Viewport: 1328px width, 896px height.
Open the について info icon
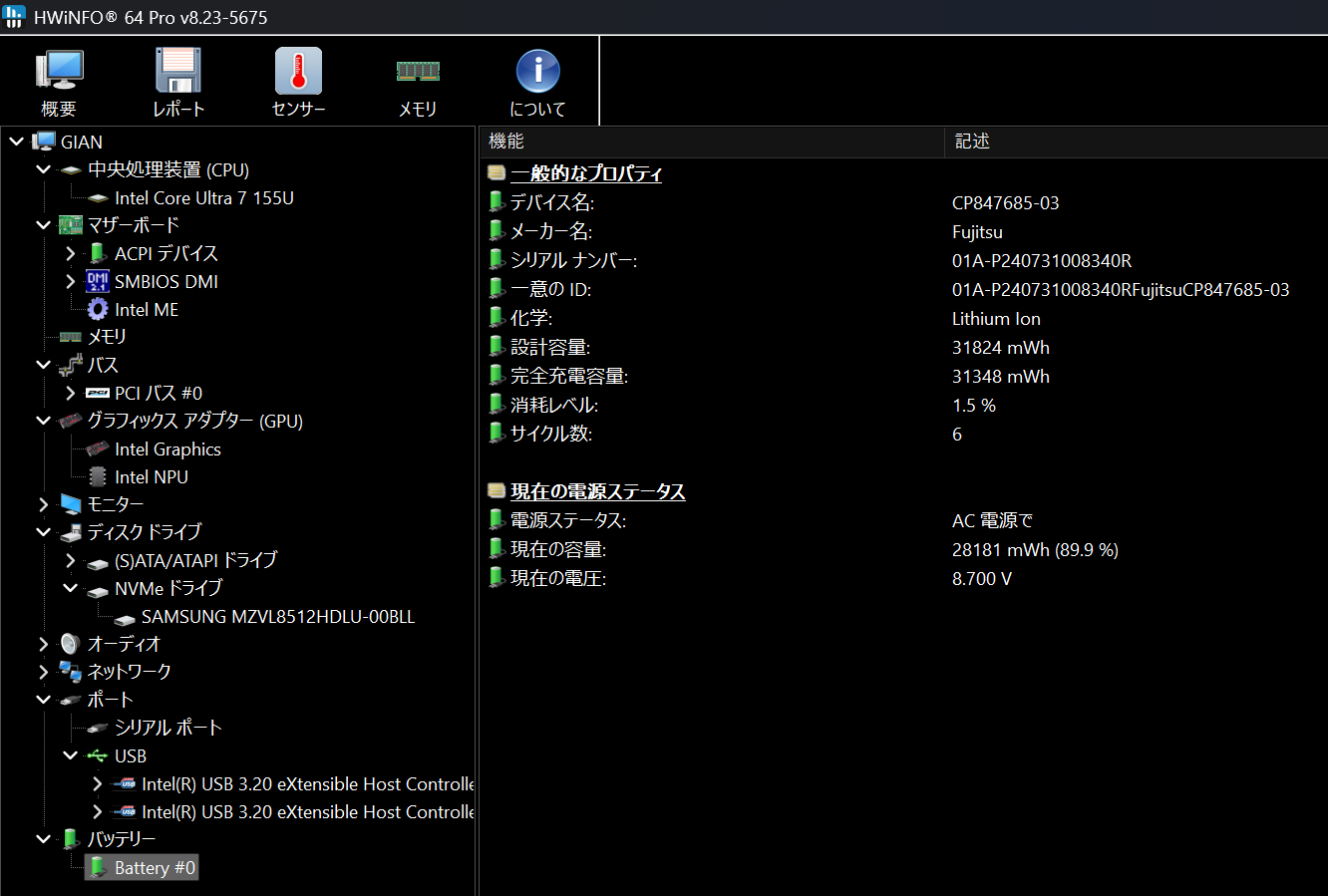pos(537,72)
